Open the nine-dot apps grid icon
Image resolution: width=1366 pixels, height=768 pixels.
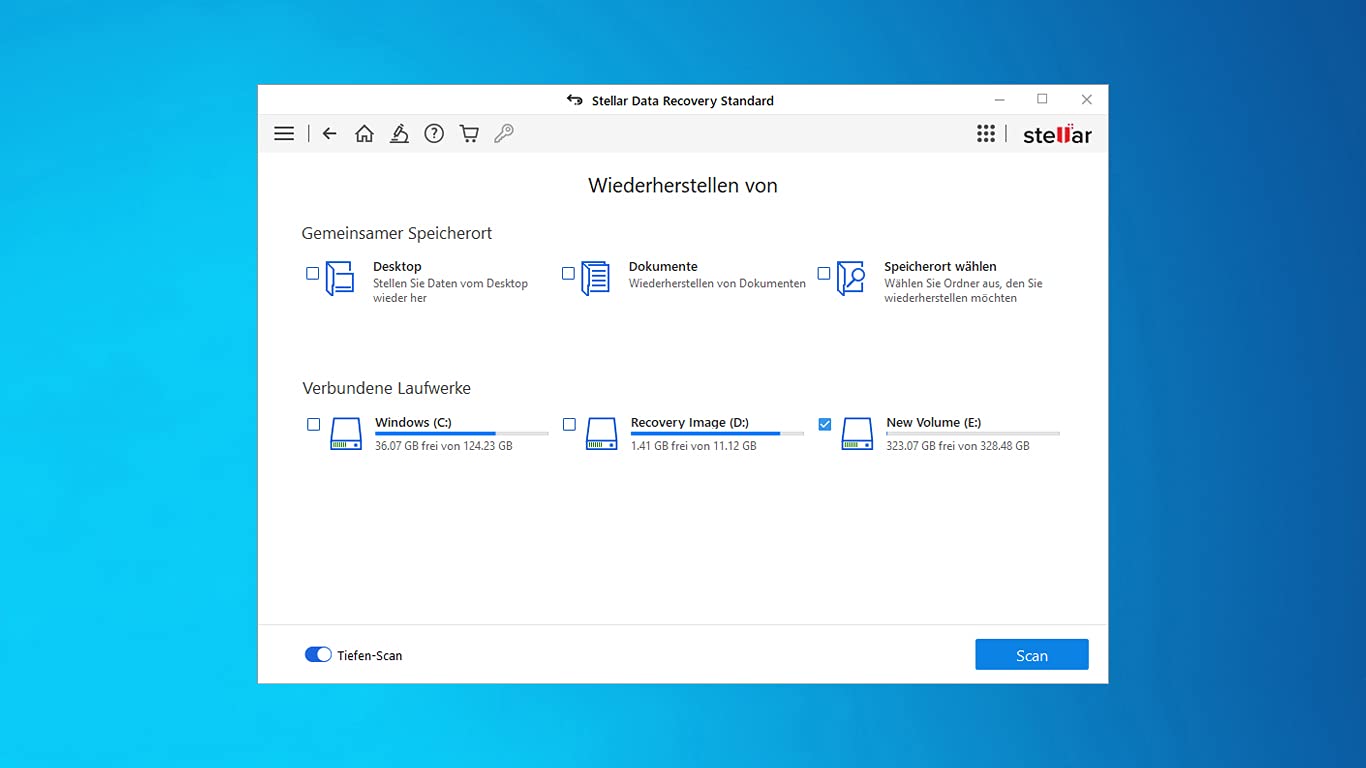click(x=986, y=133)
